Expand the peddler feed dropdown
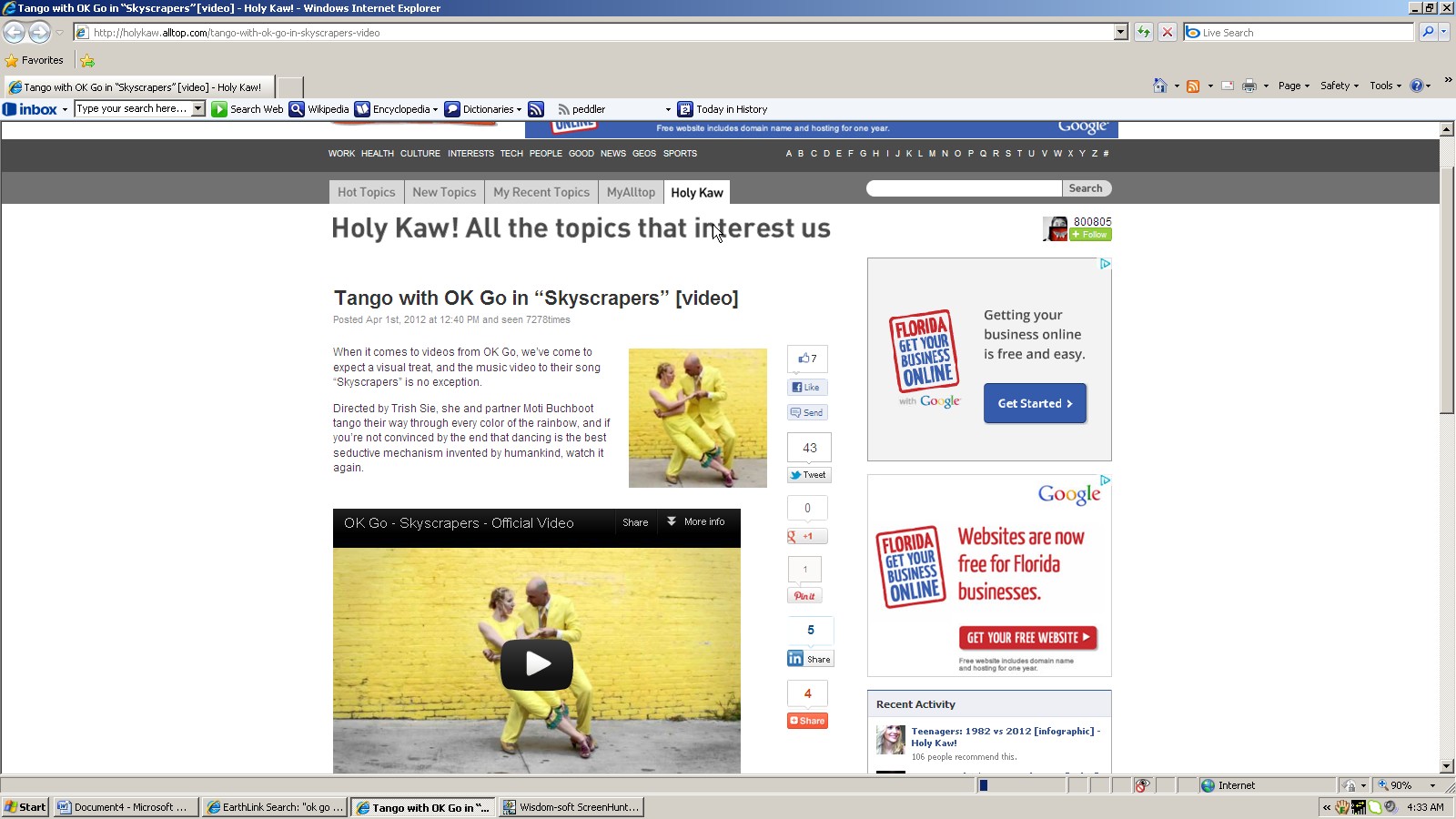This screenshot has width=1456, height=819. point(668,109)
